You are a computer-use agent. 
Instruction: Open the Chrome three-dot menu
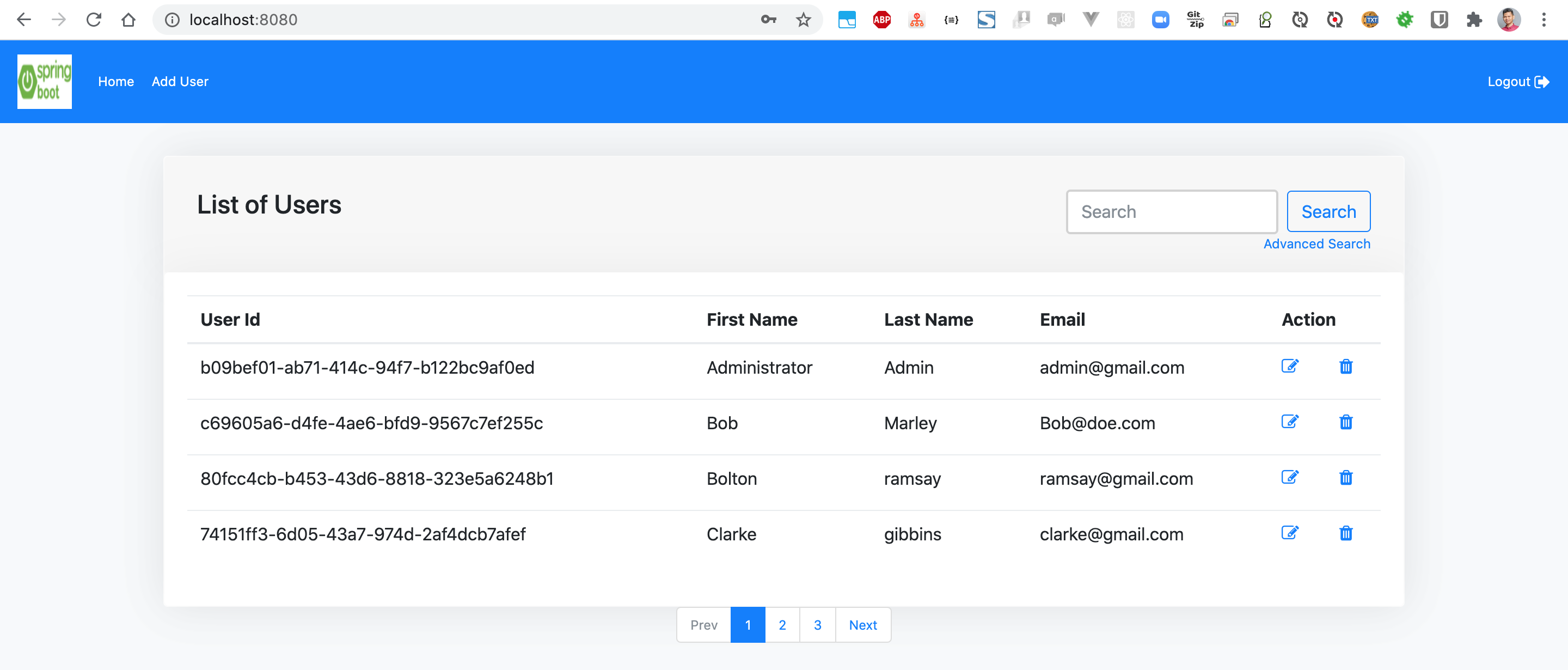[x=1543, y=20]
